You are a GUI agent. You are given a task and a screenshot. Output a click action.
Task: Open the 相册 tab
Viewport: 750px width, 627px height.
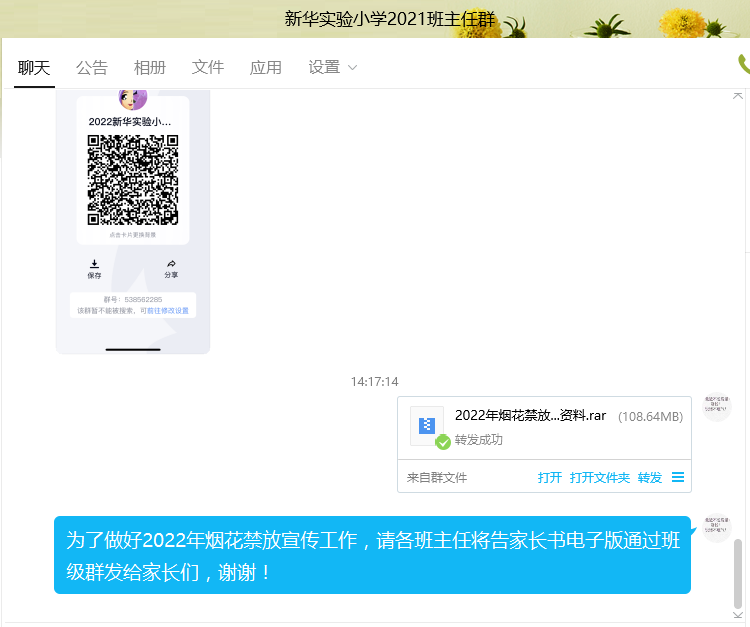[x=150, y=67]
